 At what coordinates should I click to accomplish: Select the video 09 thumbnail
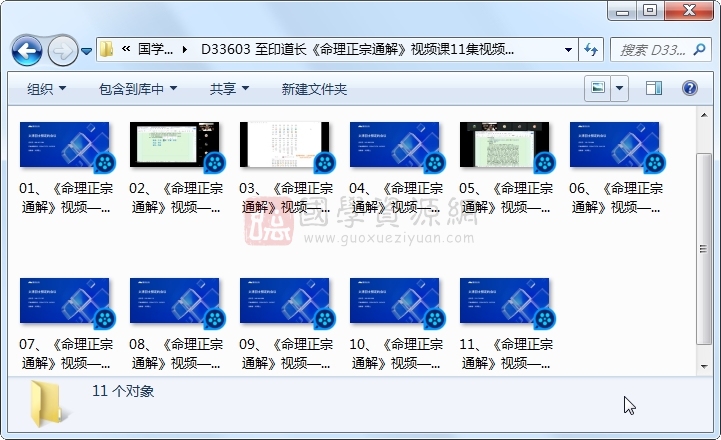tap(284, 301)
